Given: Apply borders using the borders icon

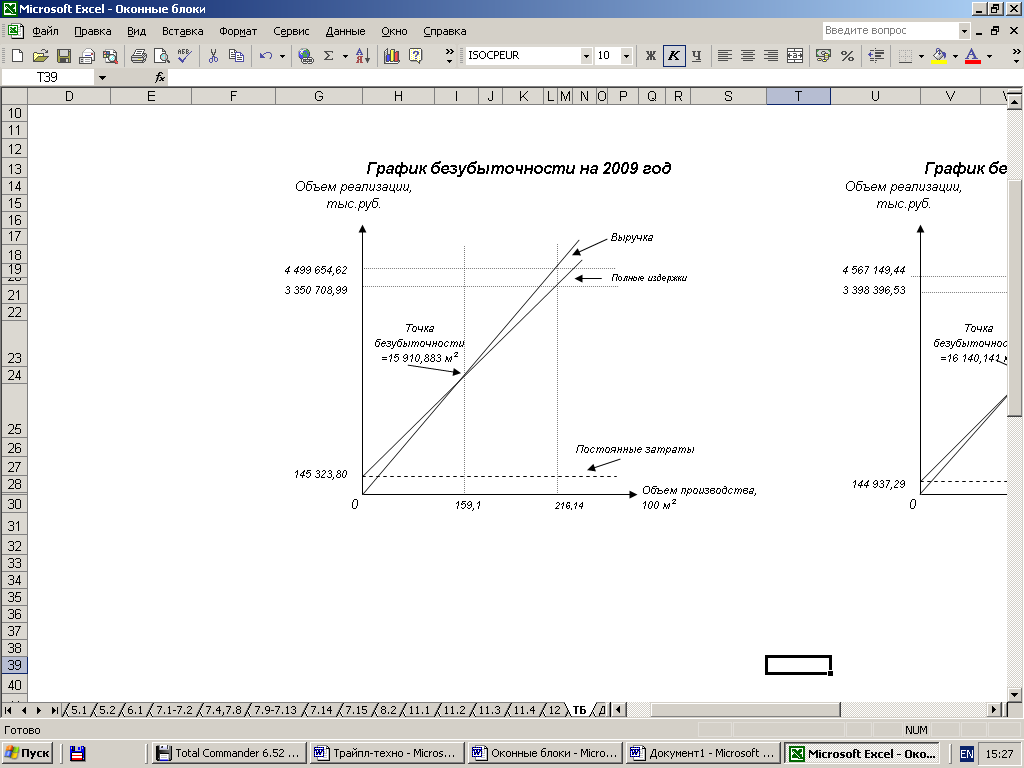Looking at the screenshot, I should click(905, 56).
